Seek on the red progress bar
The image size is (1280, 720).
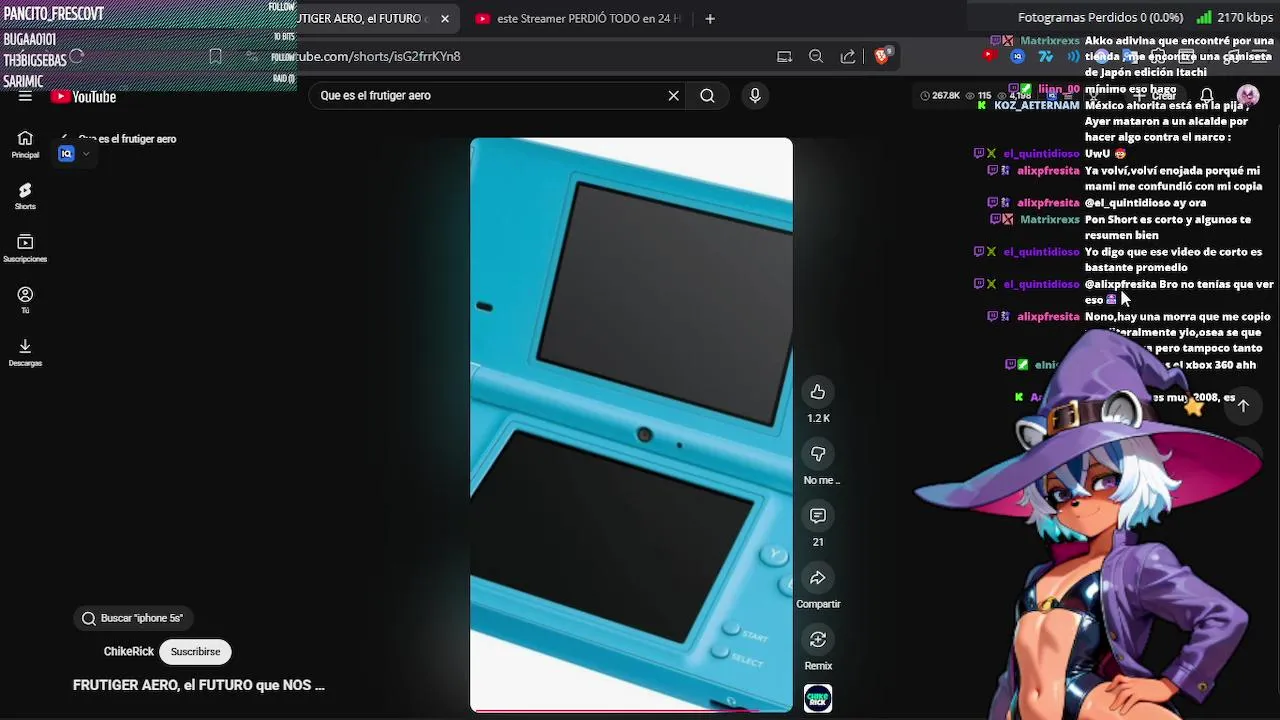click(x=631, y=710)
